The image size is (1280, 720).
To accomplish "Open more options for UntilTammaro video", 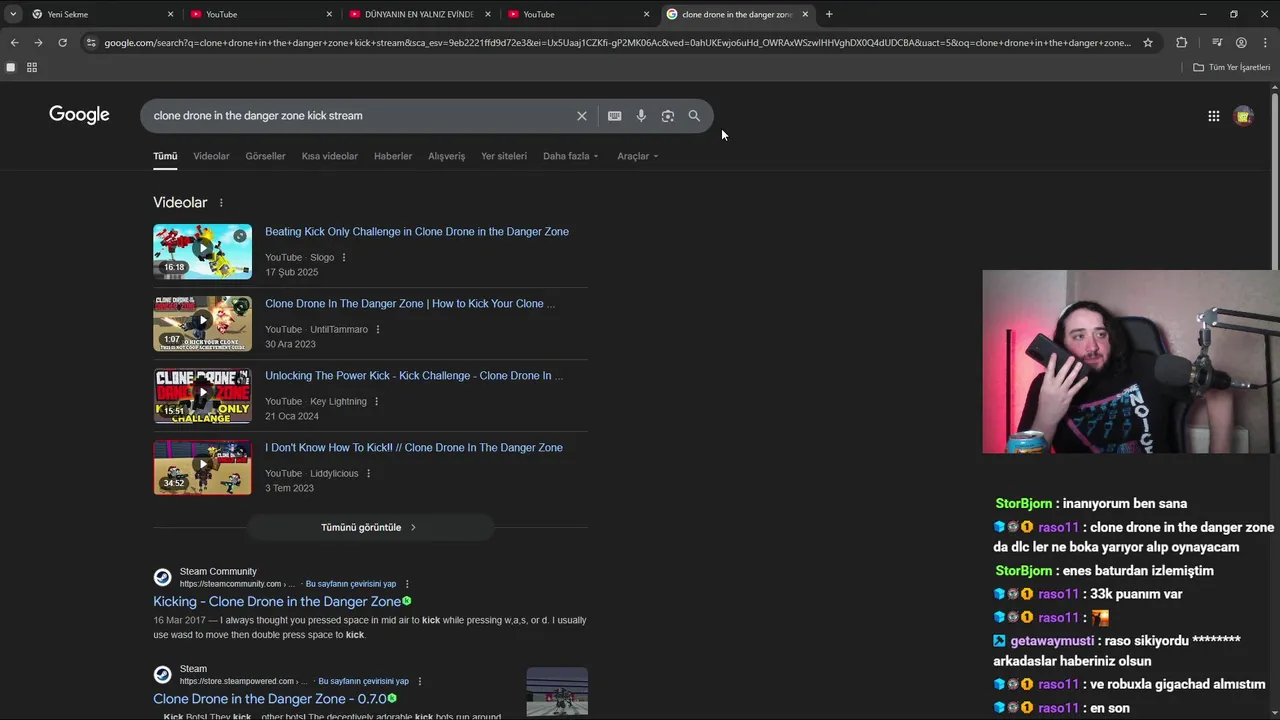I will click(x=377, y=330).
